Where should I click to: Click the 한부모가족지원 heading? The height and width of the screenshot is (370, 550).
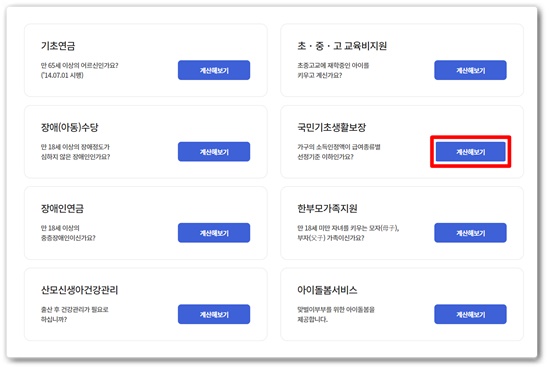coord(327,208)
